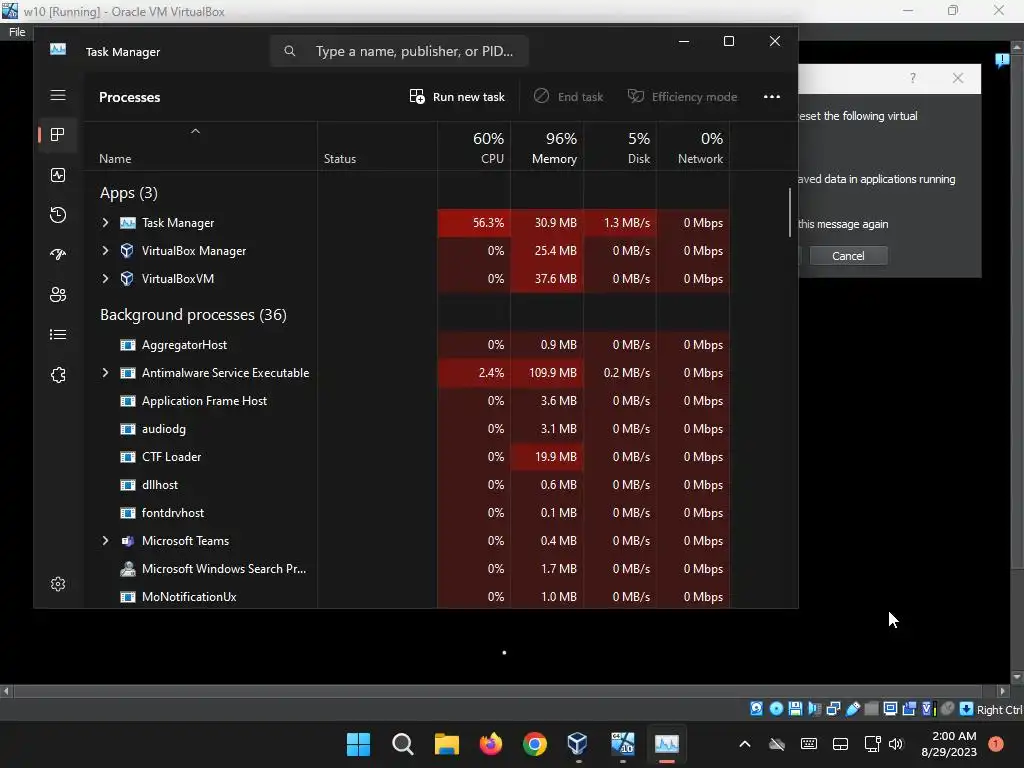Image resolution: width=1024 pixels, height=768 pixels.
Task: Expand Antimalware Service Executable row
Action: (x=105, y=373)
